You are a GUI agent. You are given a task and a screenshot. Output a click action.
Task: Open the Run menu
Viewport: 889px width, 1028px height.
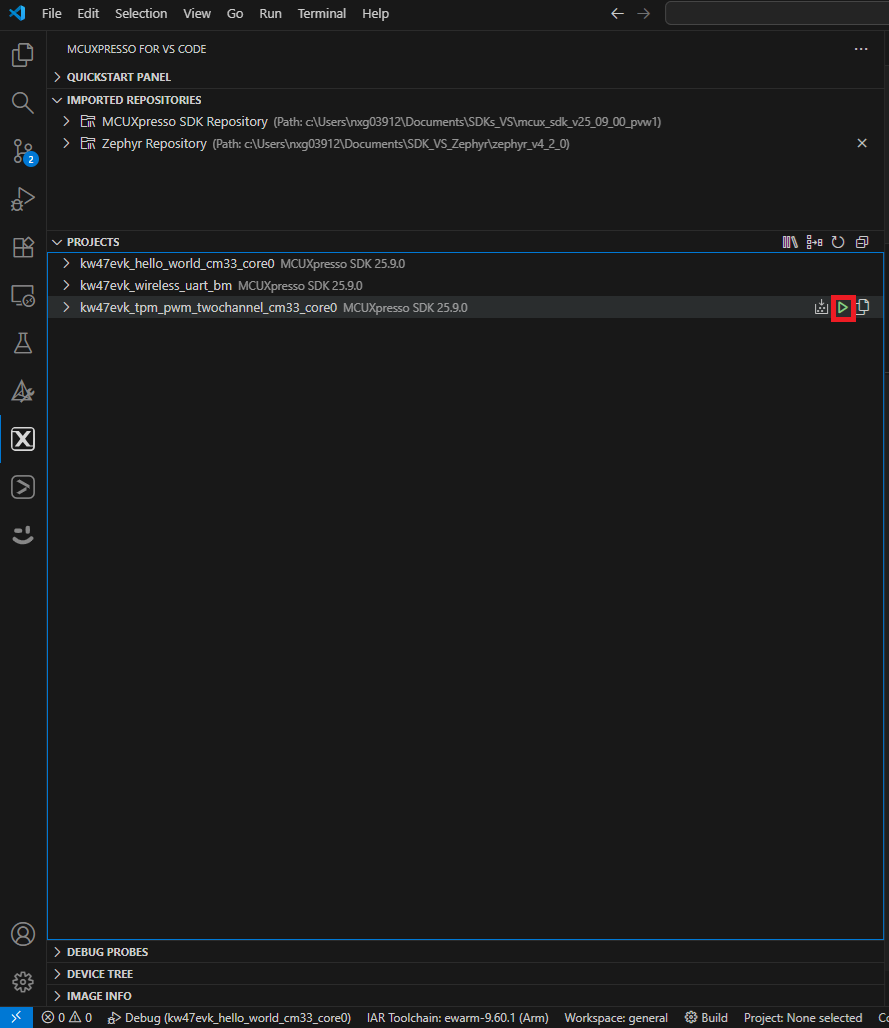click(x=270, y=13)
